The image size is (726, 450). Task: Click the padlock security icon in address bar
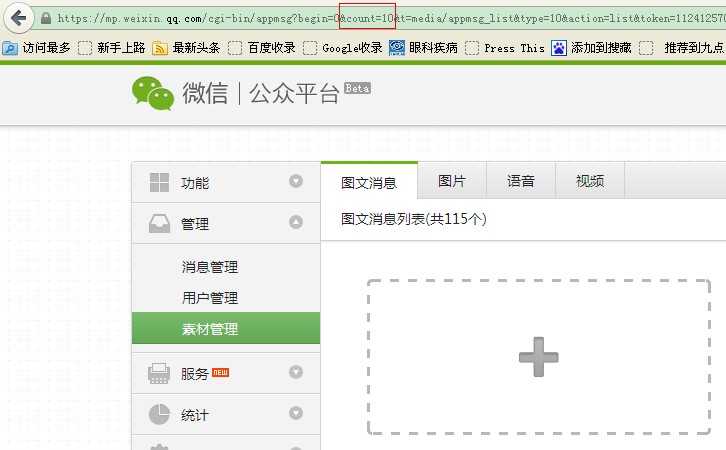pyautogui.click(x=46, y=18)
